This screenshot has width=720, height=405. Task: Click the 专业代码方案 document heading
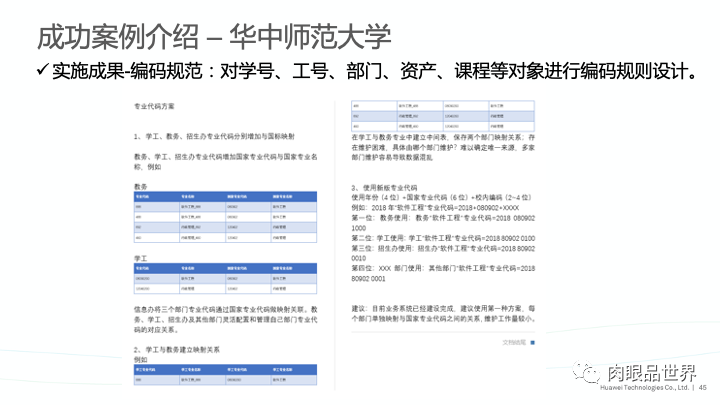tap(154, 106)
